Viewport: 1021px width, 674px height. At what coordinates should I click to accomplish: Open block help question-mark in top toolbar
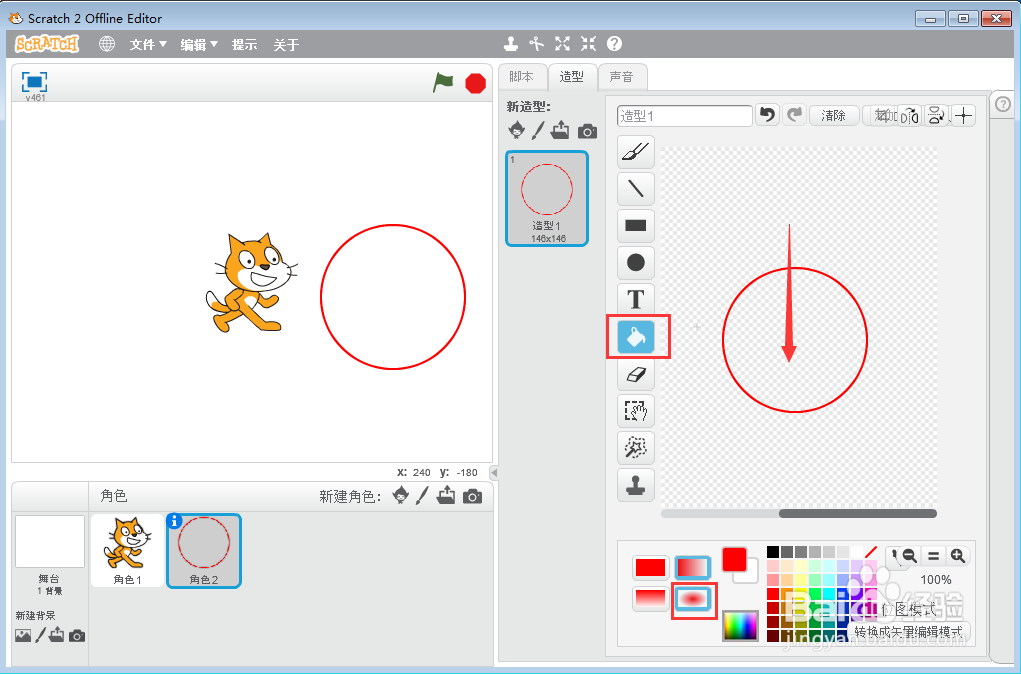click(x=614, y=44)
